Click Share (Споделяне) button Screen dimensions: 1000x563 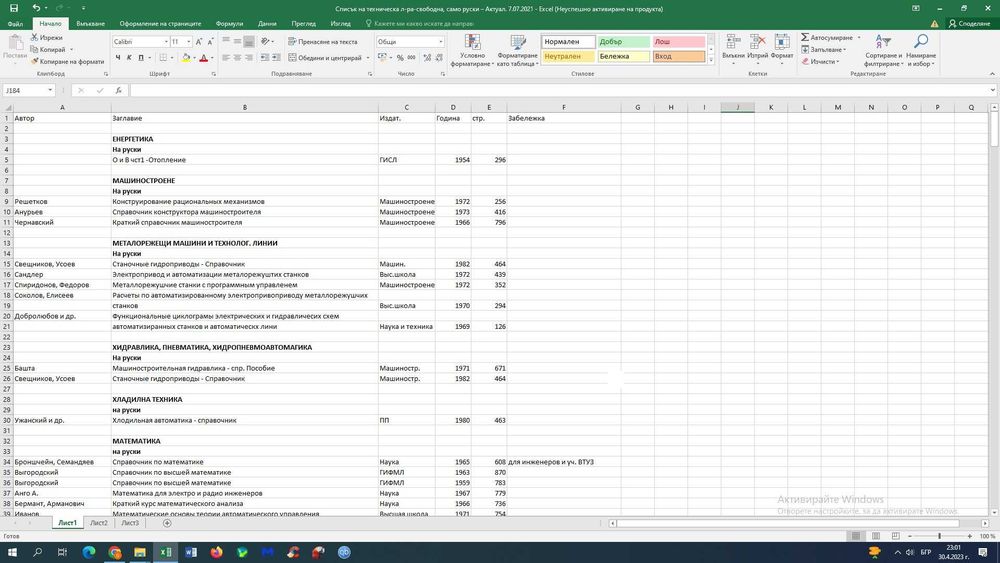969,24
